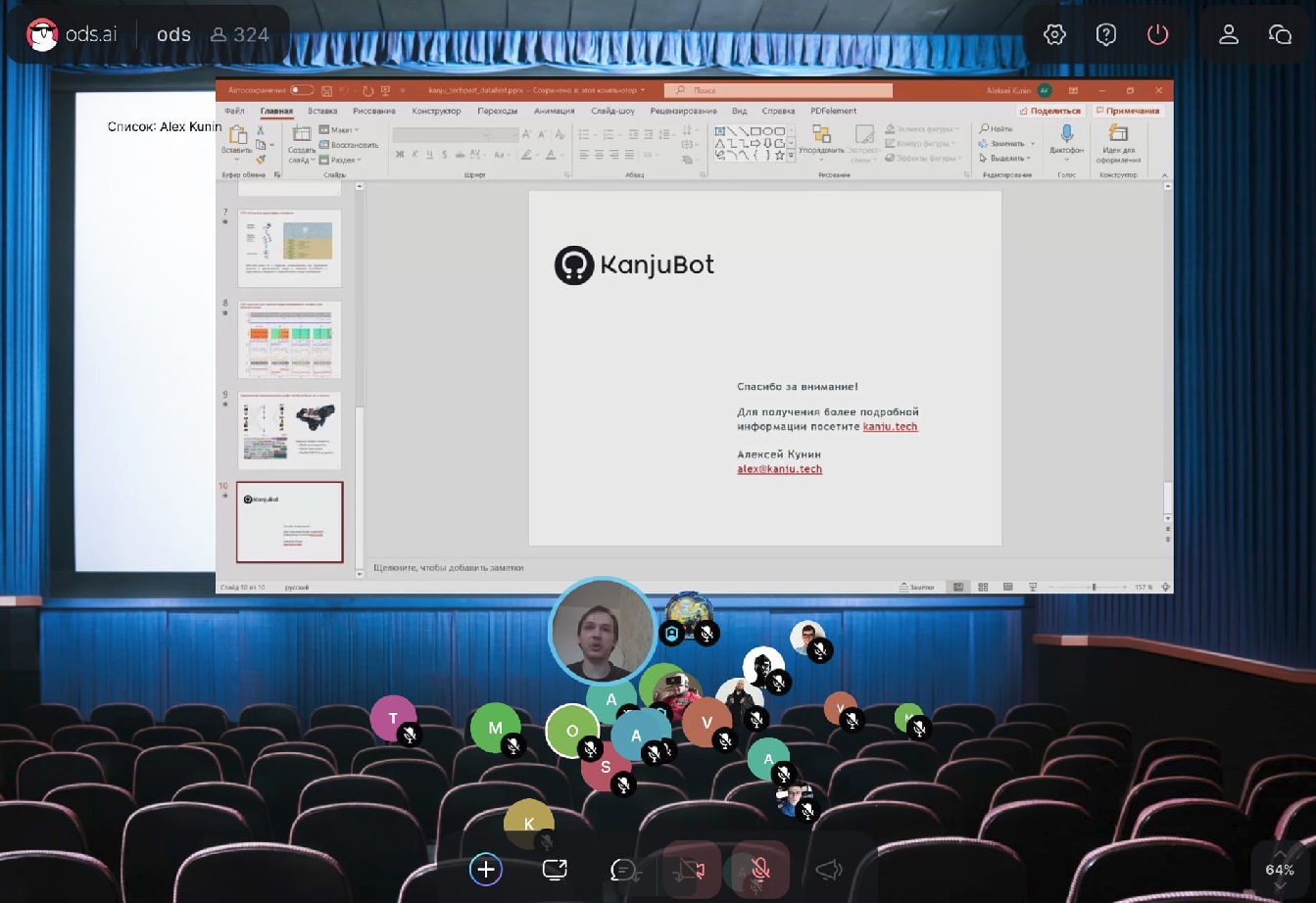
Task: Switch to the Переходы ribbon tab
Action: coord(498,111)
